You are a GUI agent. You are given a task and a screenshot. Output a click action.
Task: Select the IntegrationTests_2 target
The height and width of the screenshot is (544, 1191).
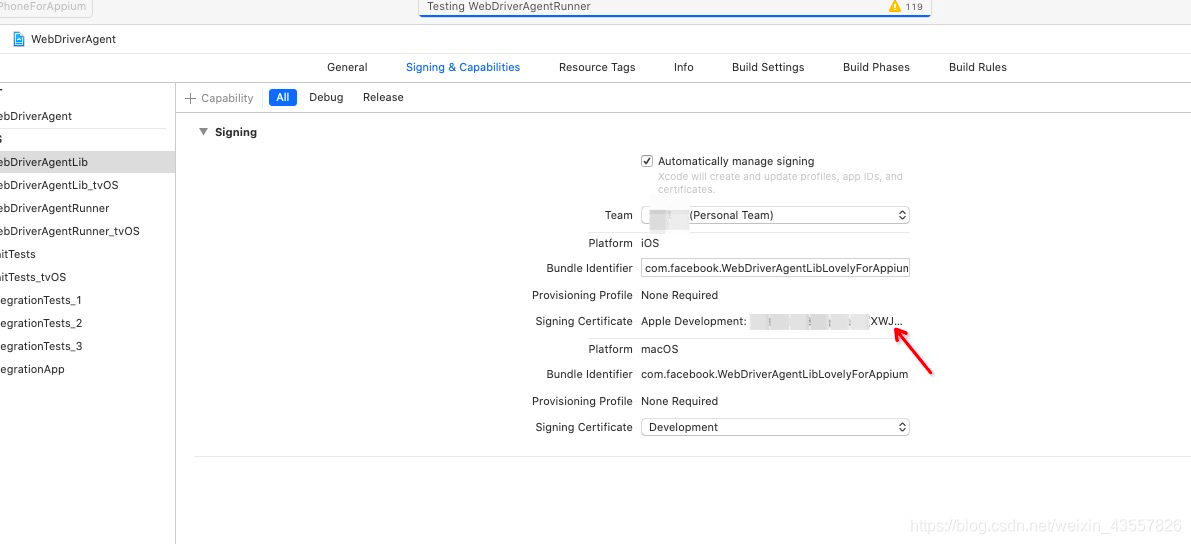[87, 323]
